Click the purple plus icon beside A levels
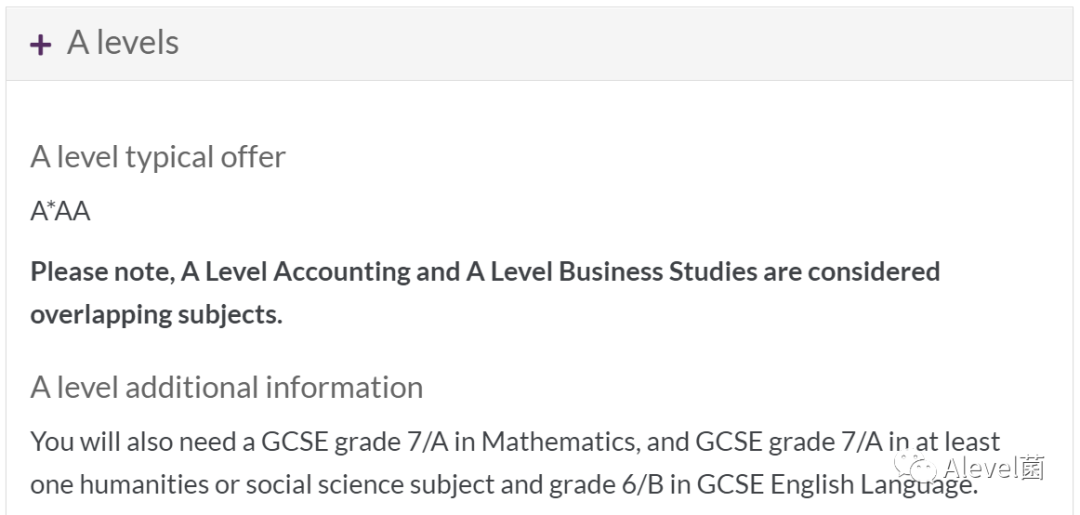 [41, 45]
